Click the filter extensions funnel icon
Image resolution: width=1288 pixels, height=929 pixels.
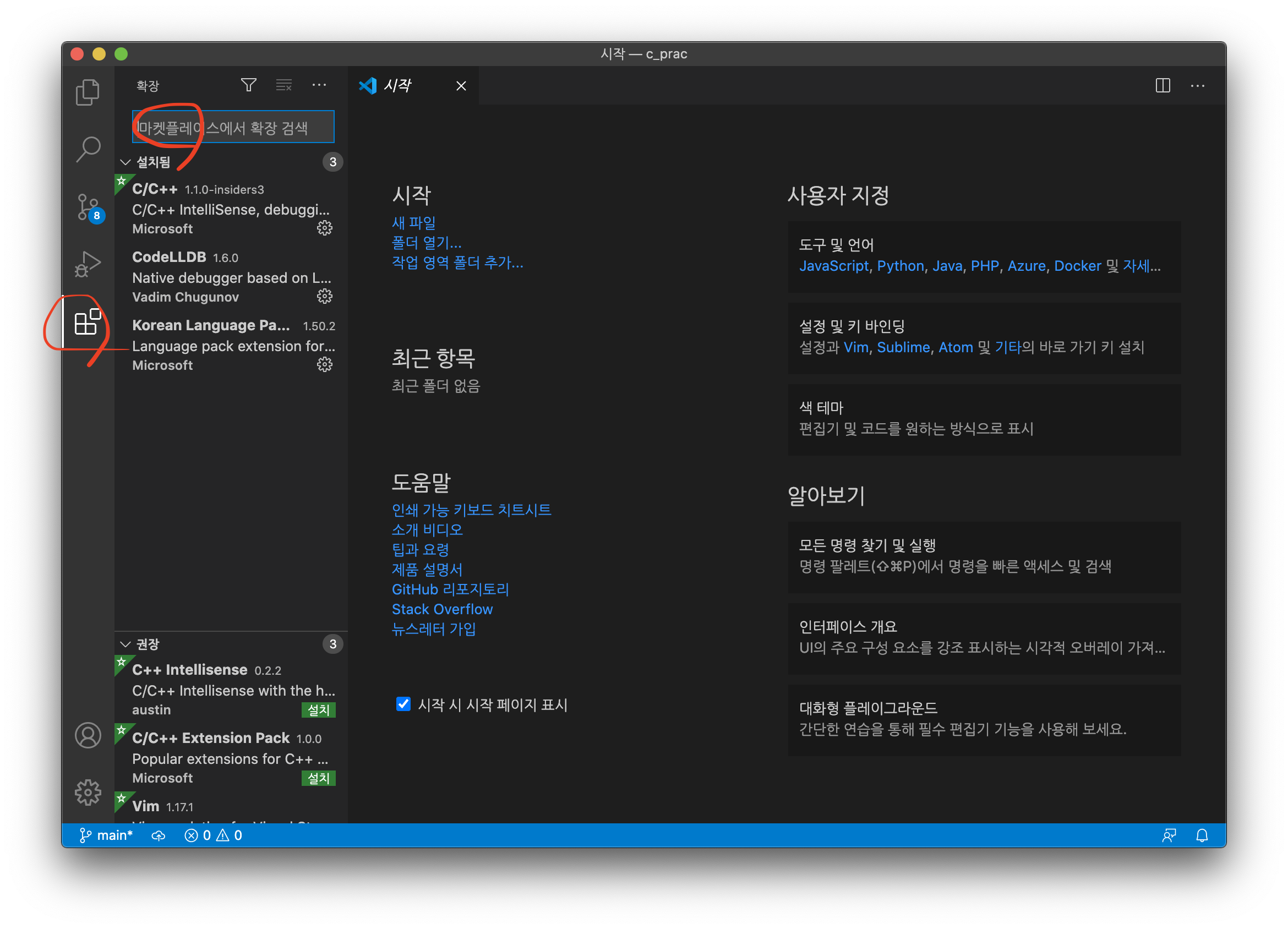[249, 85]
